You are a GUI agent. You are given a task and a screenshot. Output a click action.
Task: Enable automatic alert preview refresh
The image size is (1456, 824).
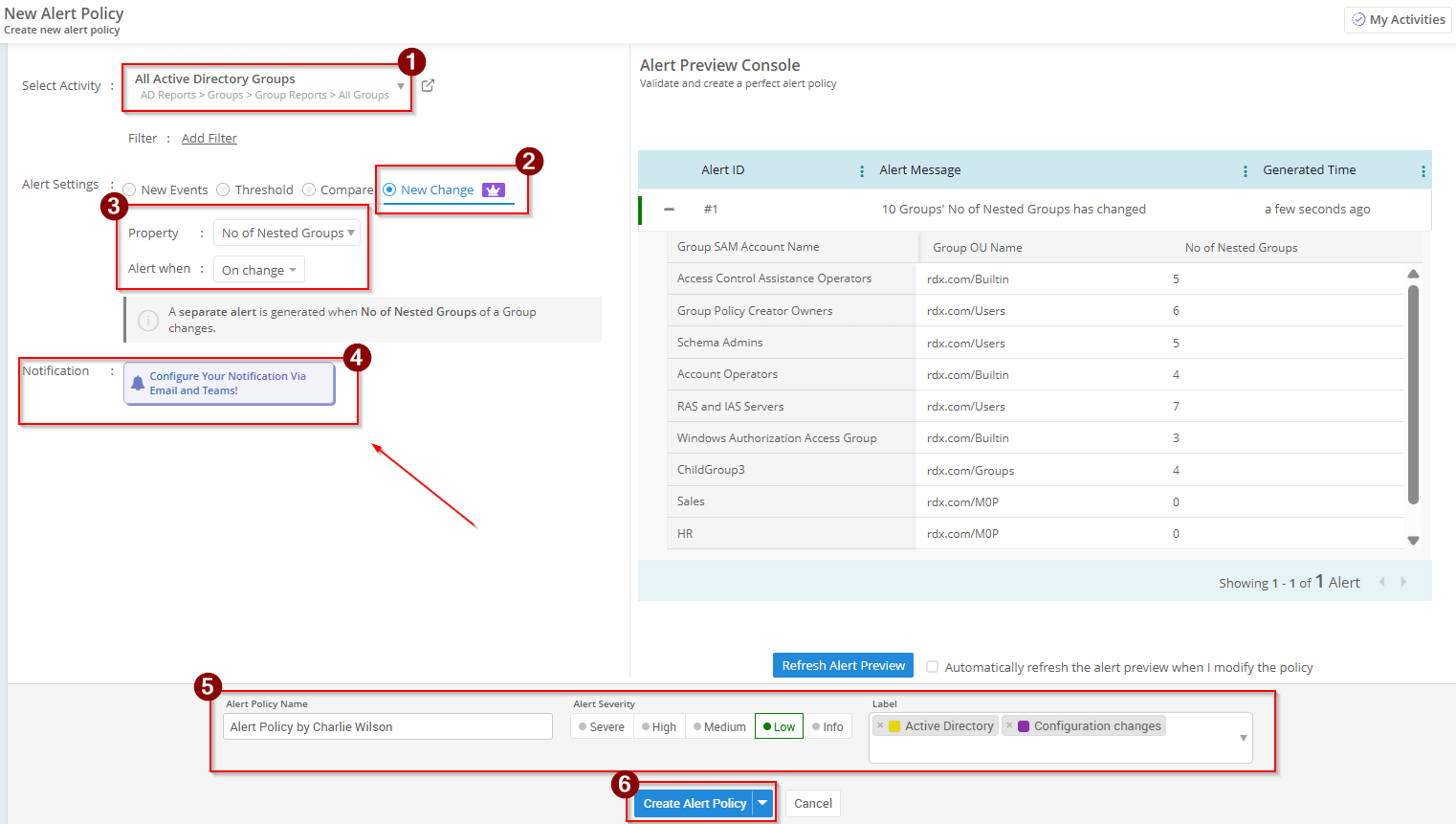(932, 666)
